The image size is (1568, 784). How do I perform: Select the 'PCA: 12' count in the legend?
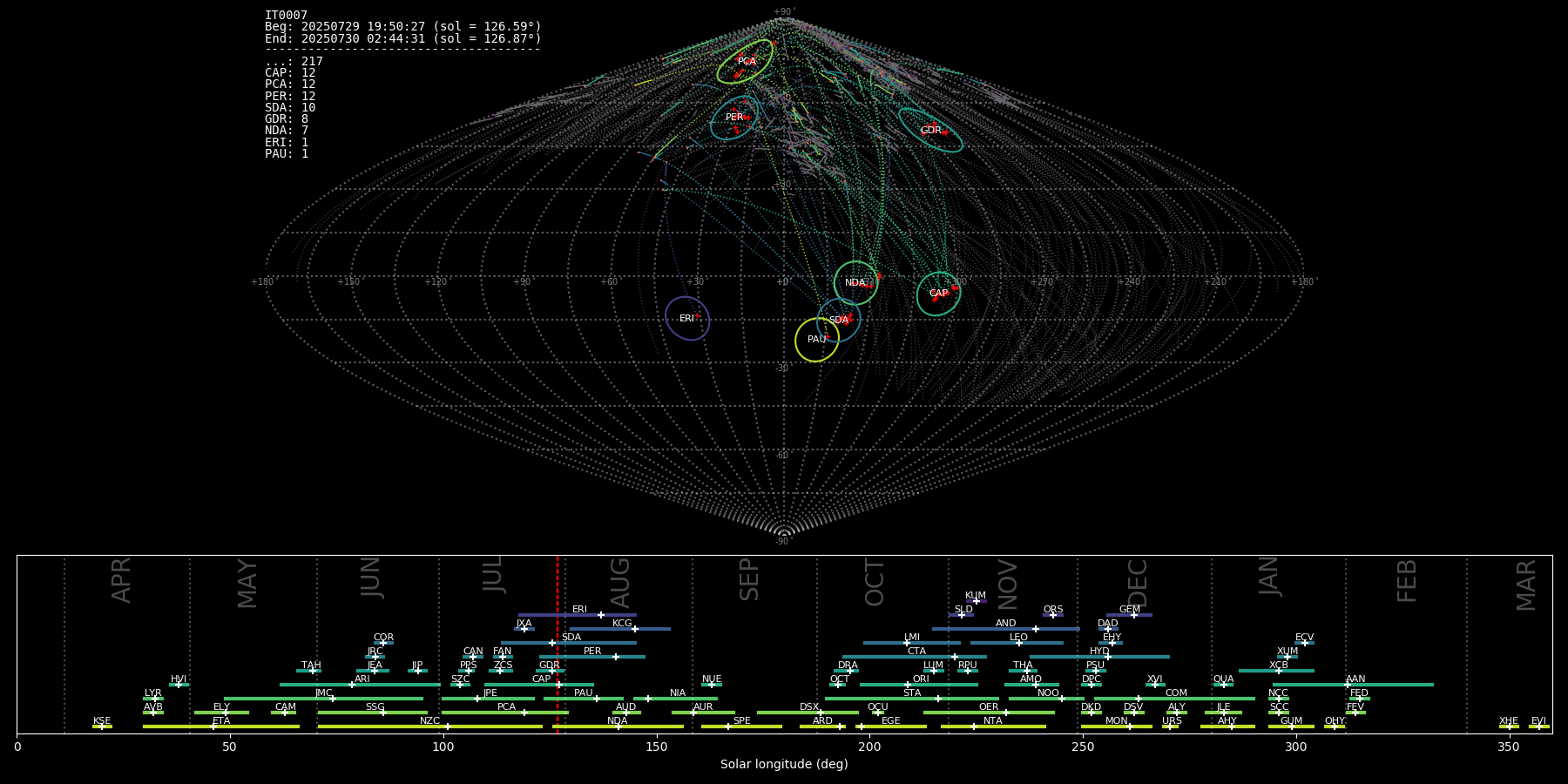(x=290, y=84)
